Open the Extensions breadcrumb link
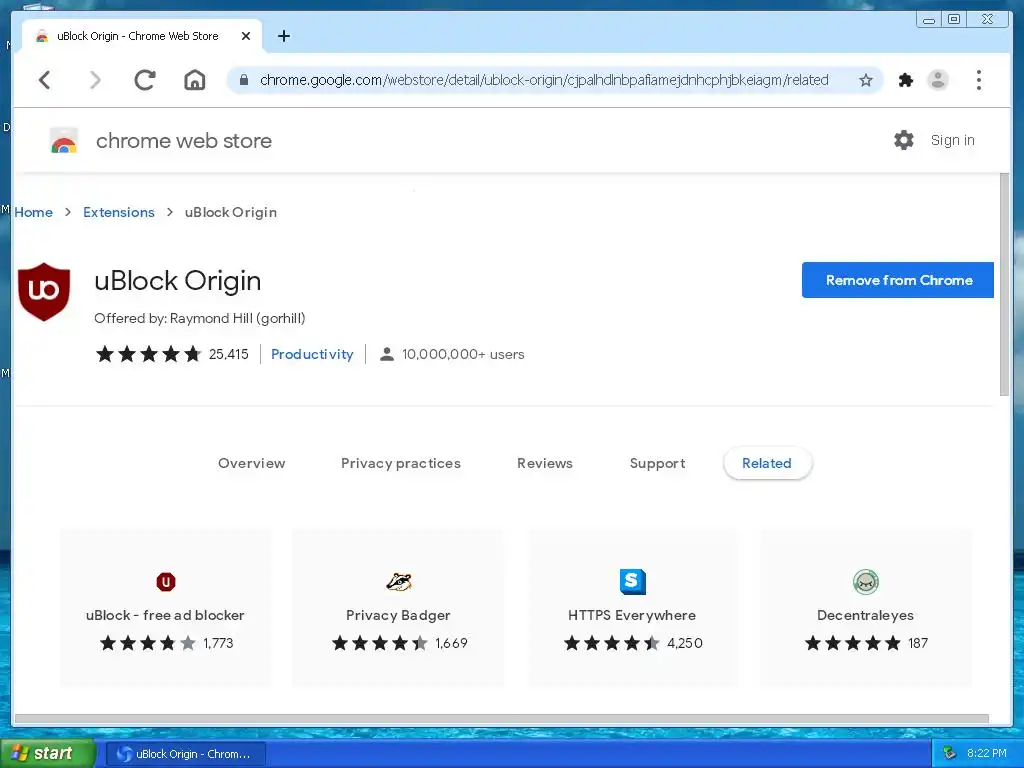The image size is (1024, 768). click(x=119, y=212)
